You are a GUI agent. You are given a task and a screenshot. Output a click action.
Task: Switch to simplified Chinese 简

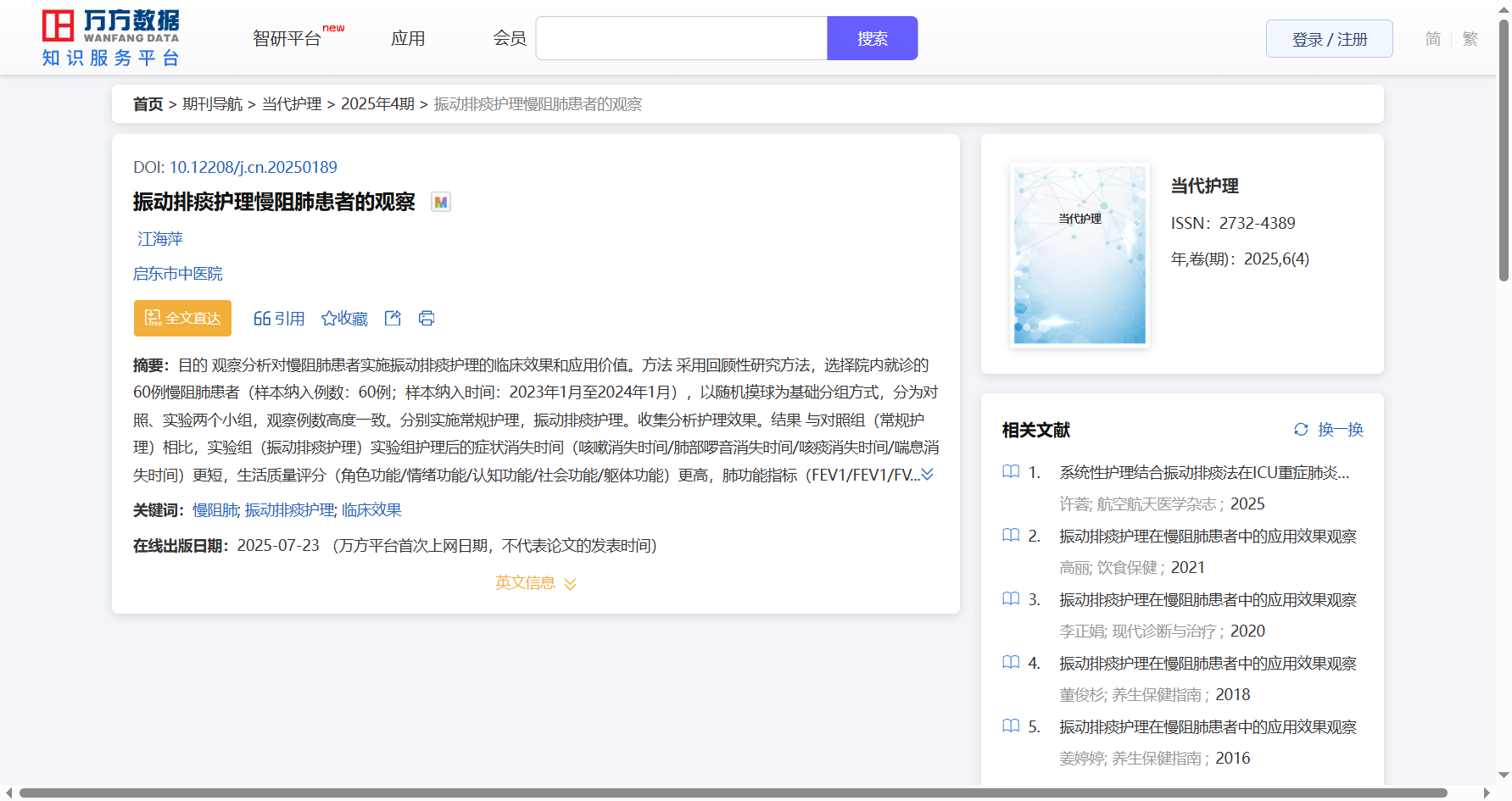point(1432,39)
